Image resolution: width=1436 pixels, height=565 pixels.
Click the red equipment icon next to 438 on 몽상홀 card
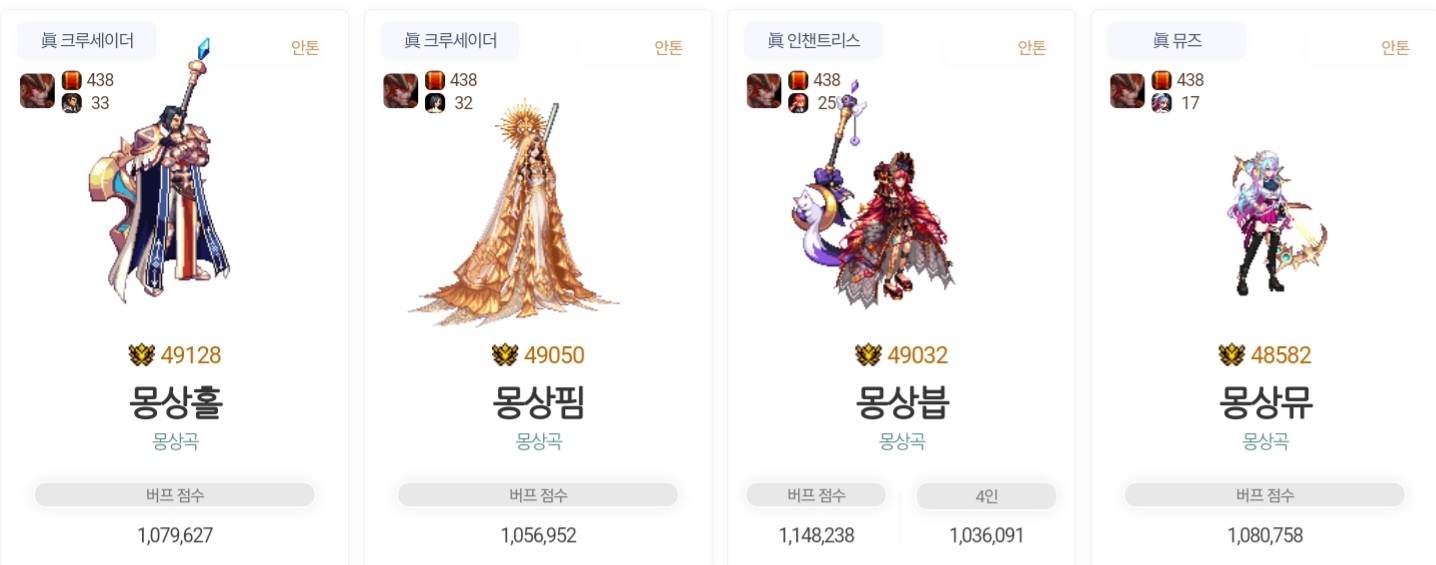pos(71,80)
